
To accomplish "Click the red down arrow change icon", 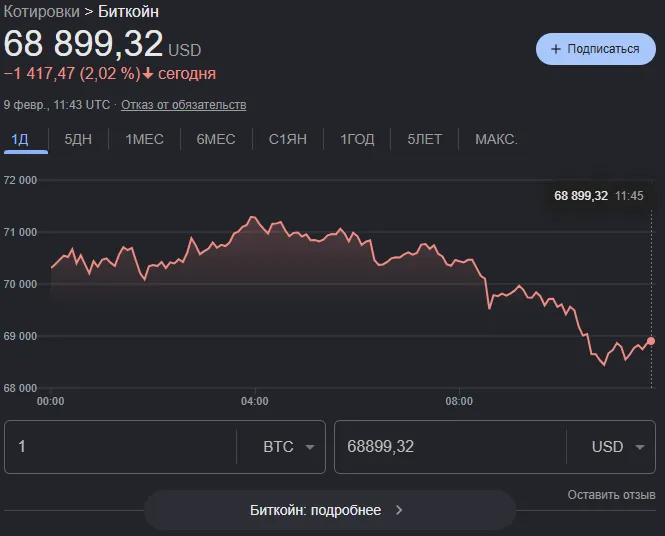I will point(148,74).
